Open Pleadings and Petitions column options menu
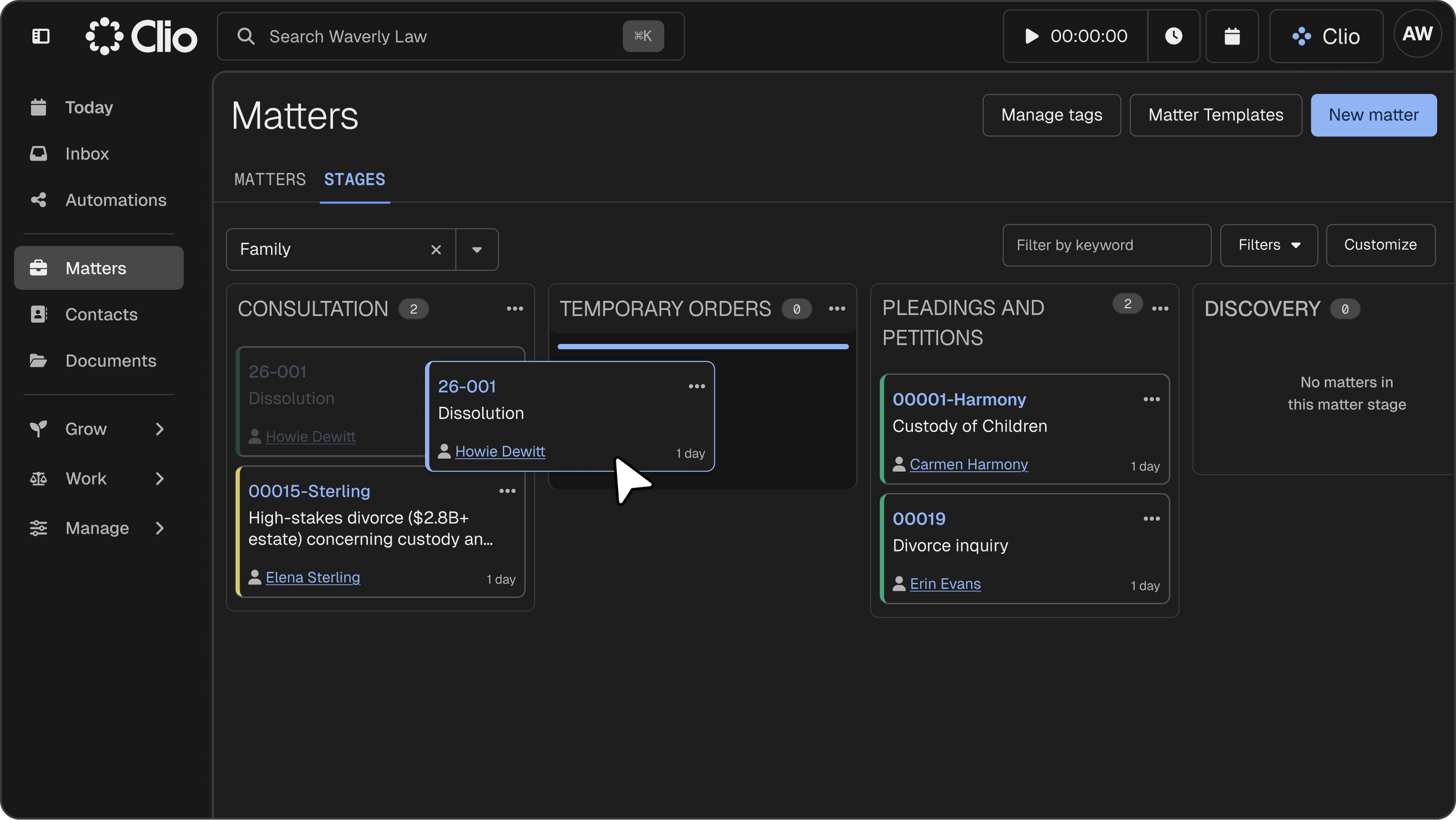This screenshot has height=820, width=1456. tap(1160, 309)
